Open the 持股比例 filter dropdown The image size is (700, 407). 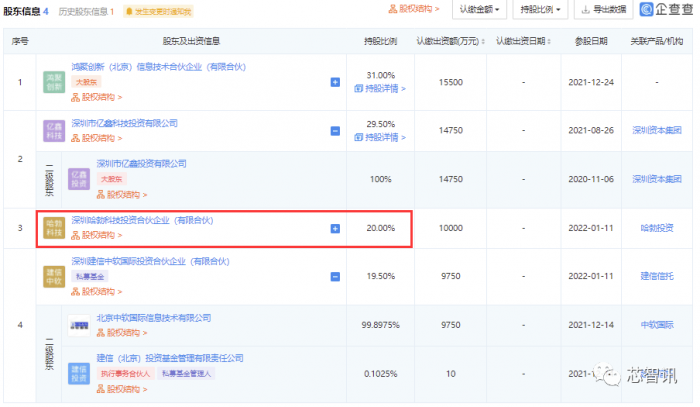tap(540, 9)
